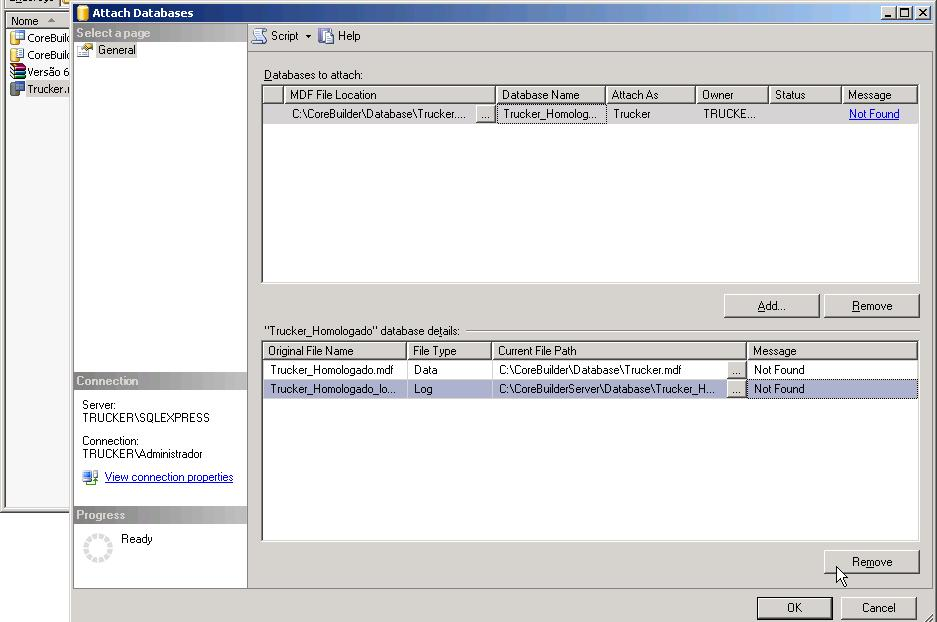Click the progress spinner icon
Image resolution: width=937 pixels, height=622 pixels.
pos(97,548)
